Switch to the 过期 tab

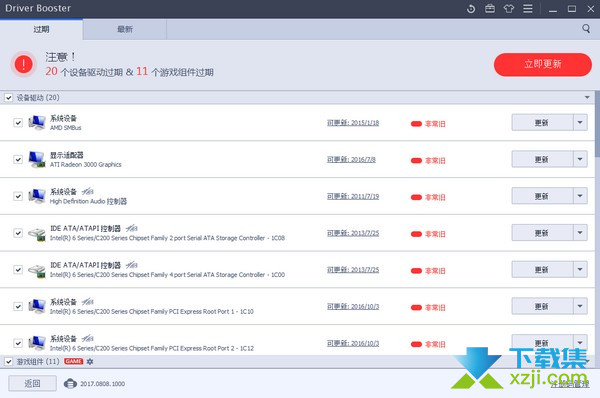[41, 29]
